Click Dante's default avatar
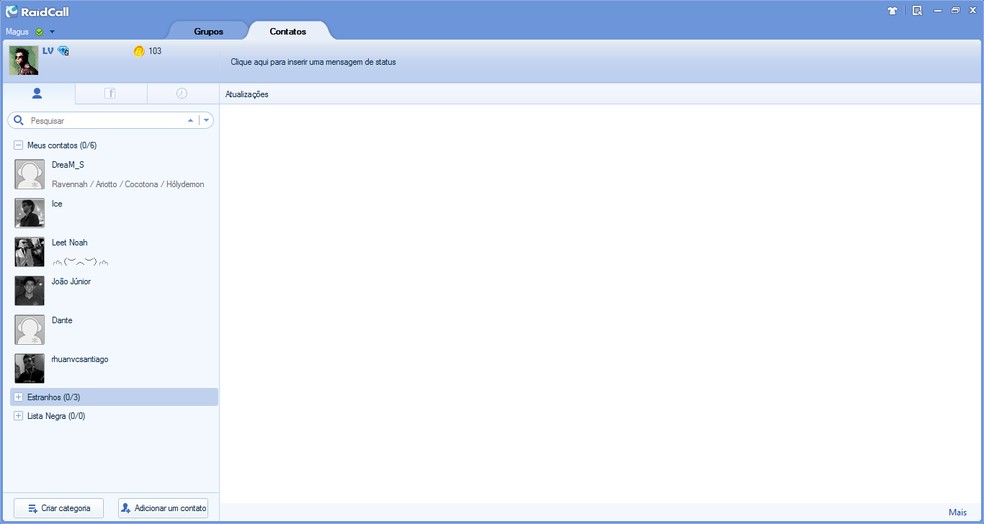984x524 pixels. [x=29, y=329]
